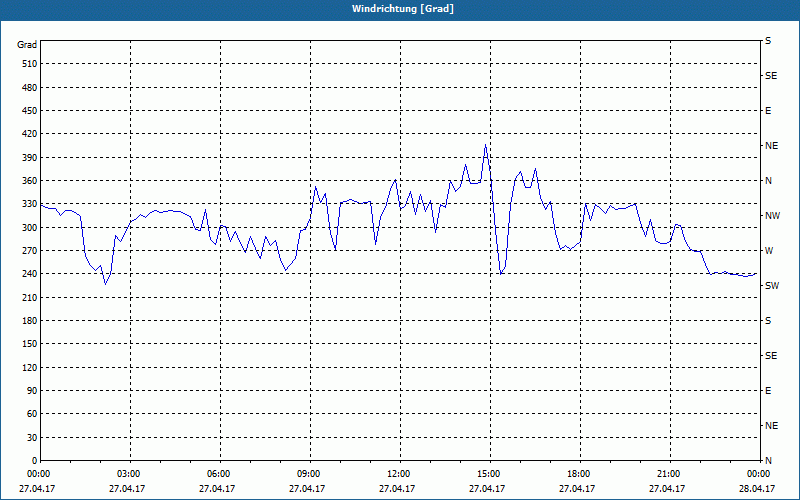Click the 450 y-axis value
The width and height of the screenshot is (800, 500).
[x=30, y=111]
